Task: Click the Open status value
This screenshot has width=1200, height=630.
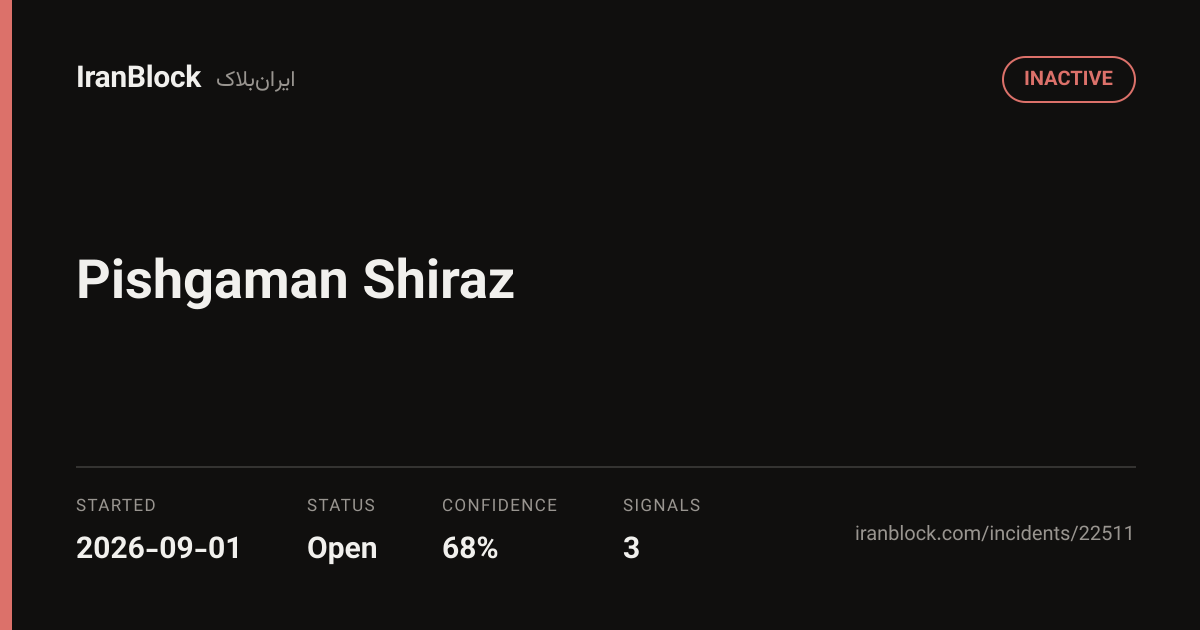Action: click(x=342, y=549)
